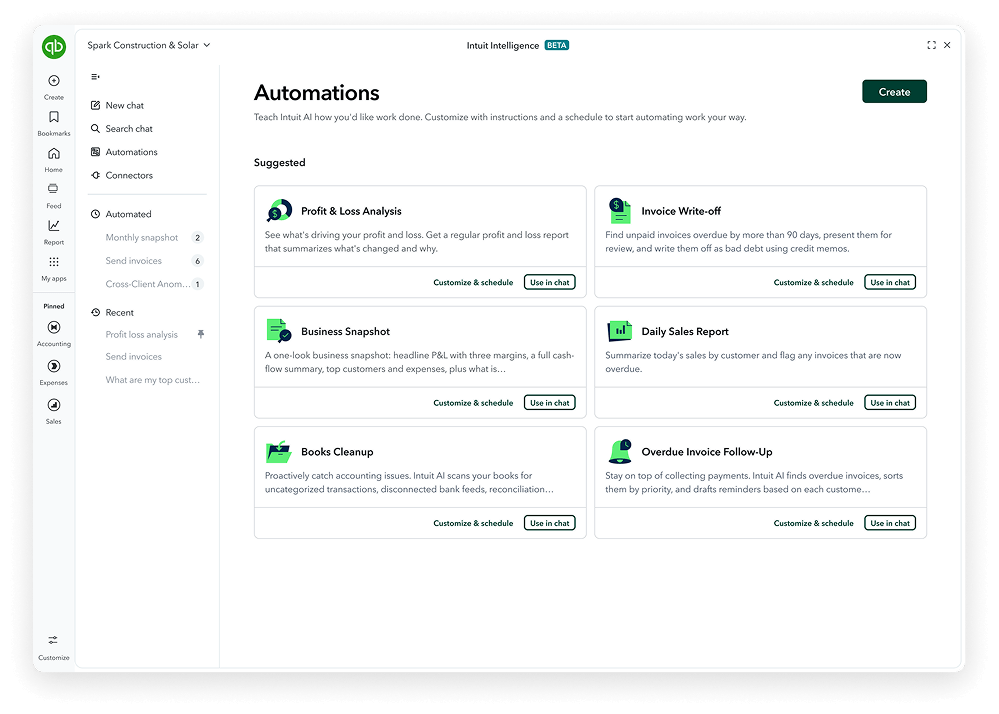Use Profit & Loss Analysis in chat

click(550, 282)
